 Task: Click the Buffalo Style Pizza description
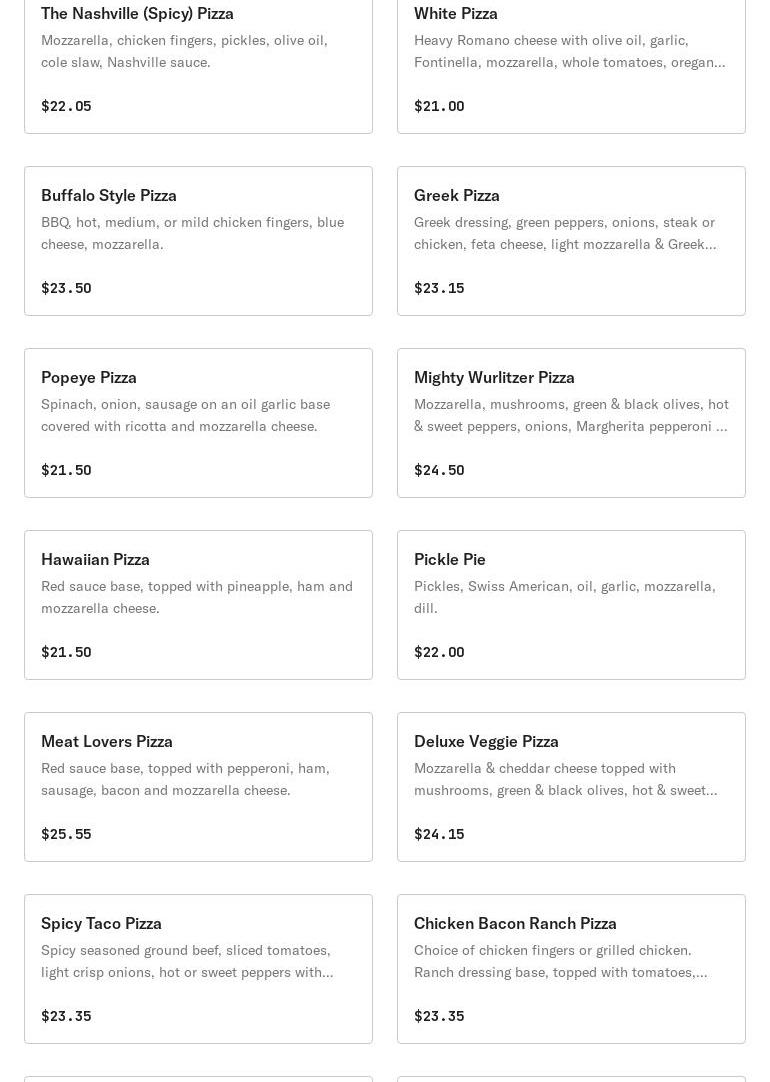coord(192,233)
